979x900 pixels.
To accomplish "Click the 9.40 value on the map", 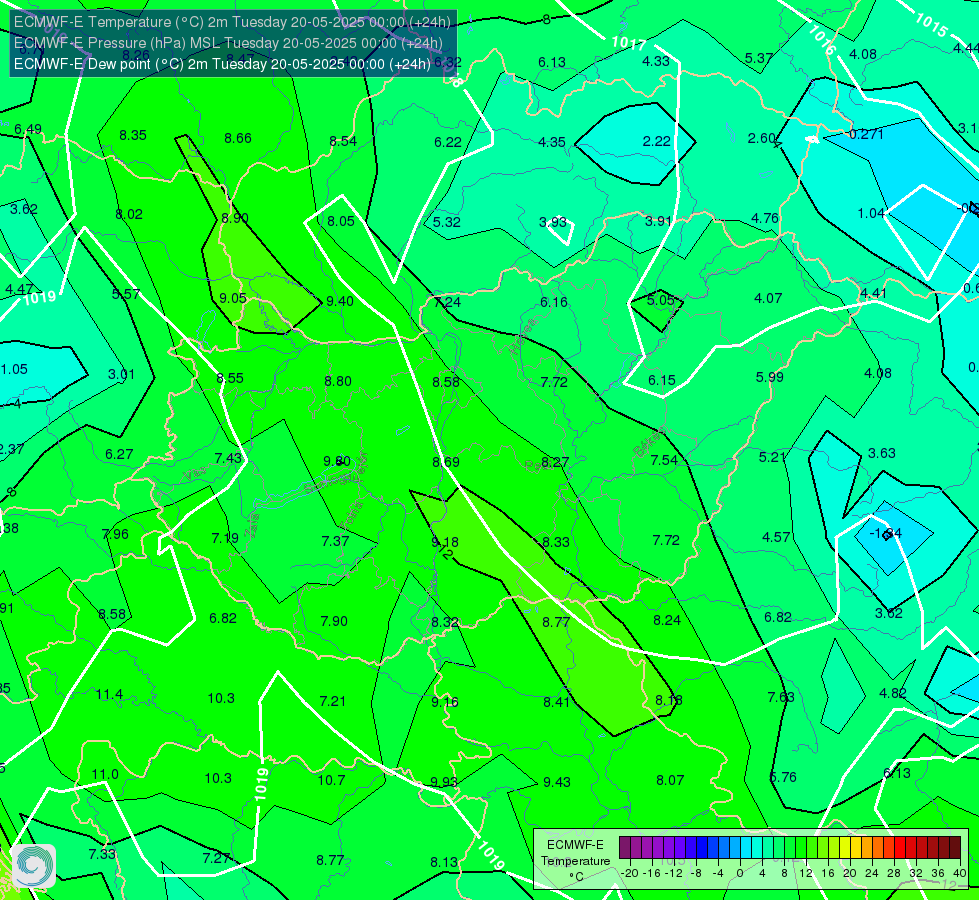I will (x=340, y=301).
